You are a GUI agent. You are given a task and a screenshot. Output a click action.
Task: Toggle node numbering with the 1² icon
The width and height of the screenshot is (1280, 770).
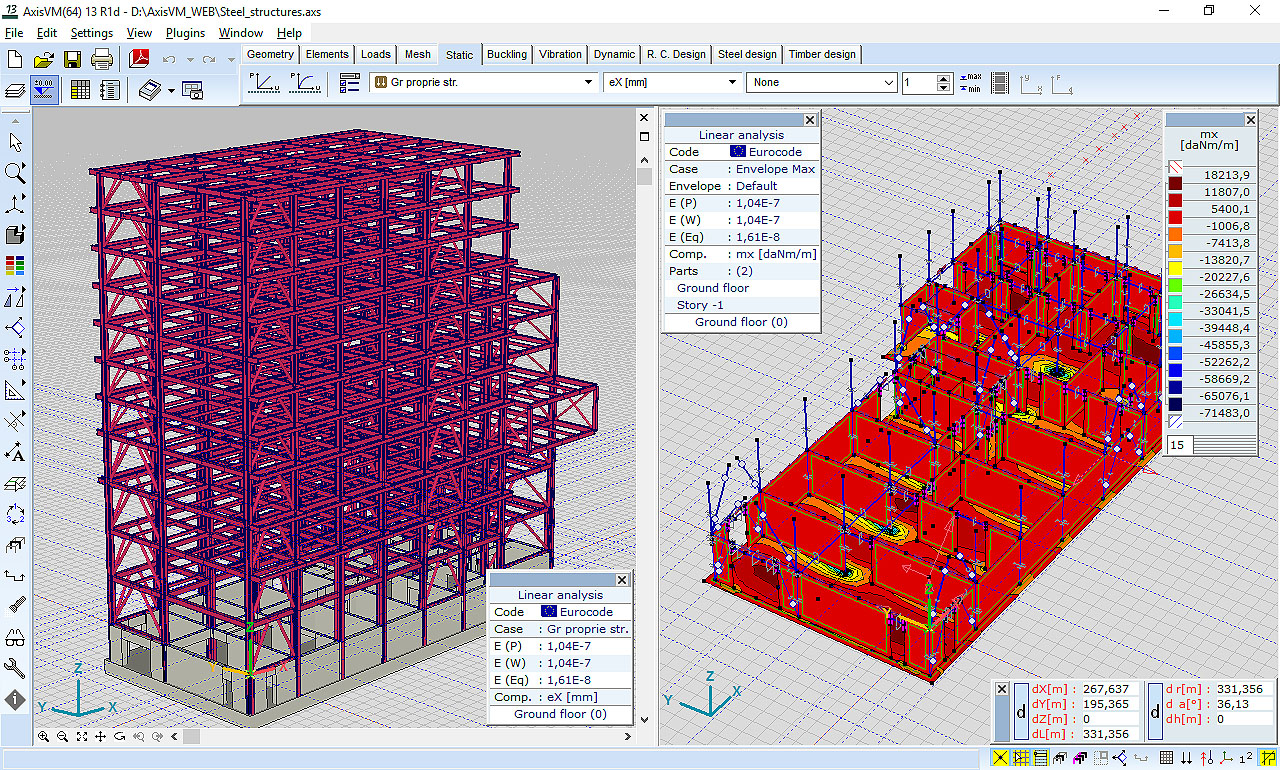pyautogui.click(x=1245, y=756)
